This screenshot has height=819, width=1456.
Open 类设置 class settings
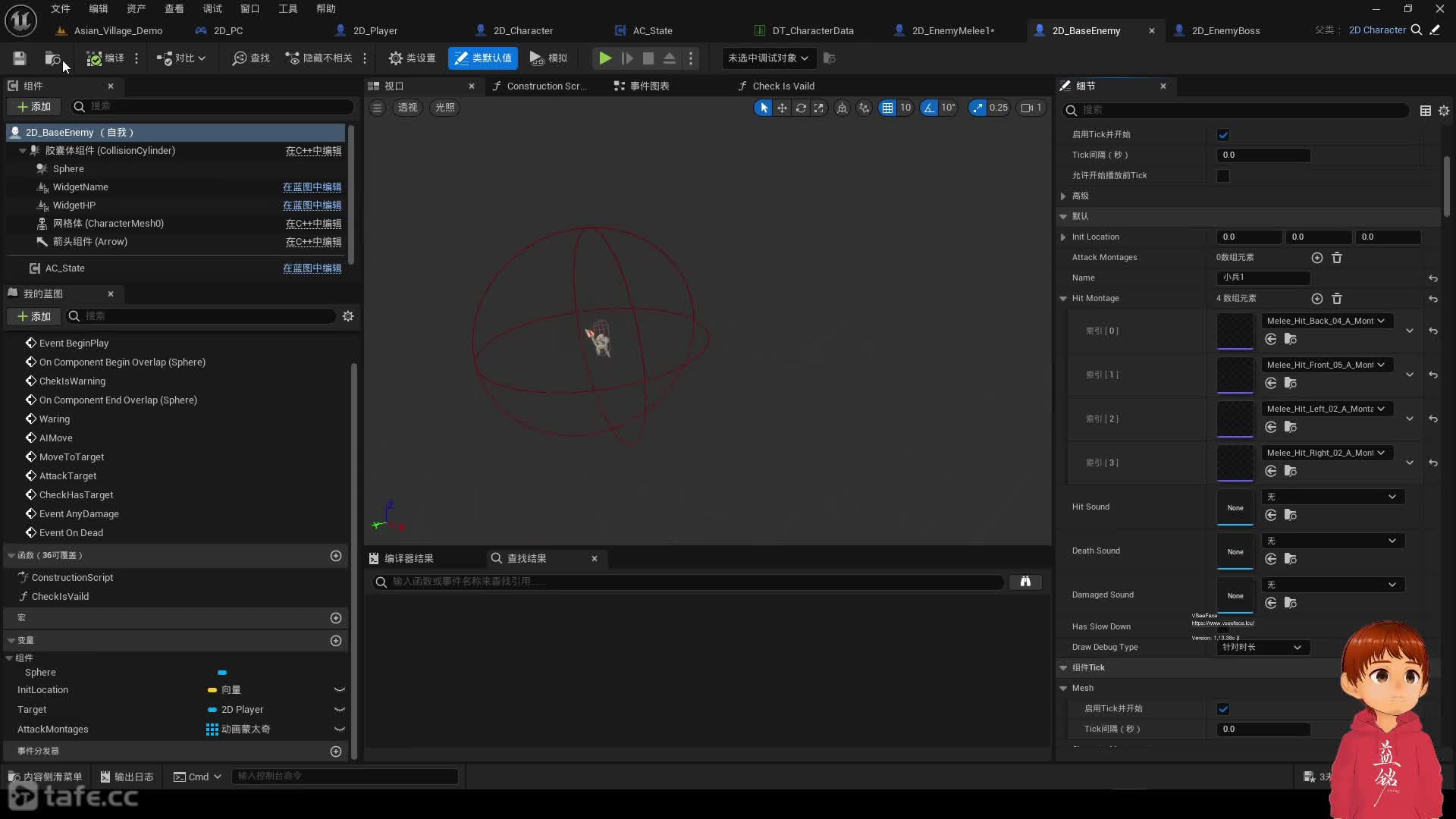413,58
